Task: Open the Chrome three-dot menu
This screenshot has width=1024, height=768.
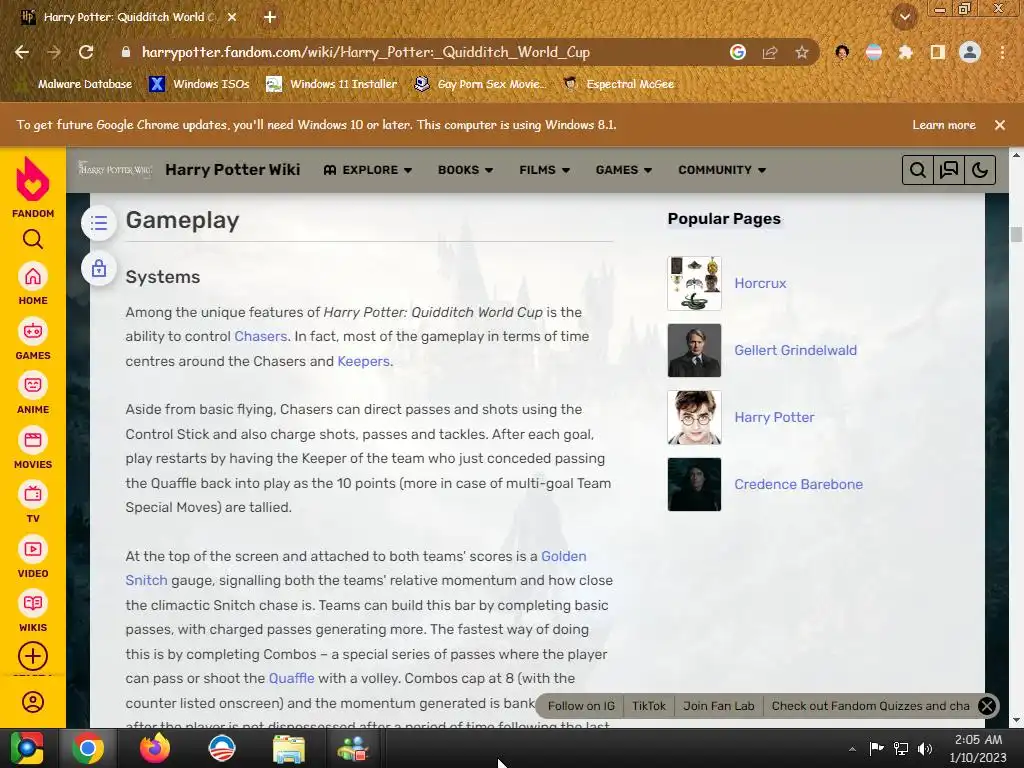Action: pyautogui.click(x=1002, y=52)
